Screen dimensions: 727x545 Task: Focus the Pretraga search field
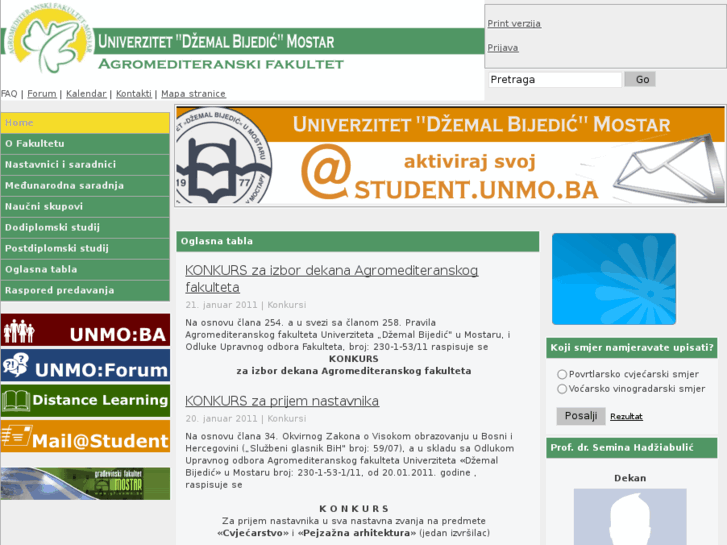tap(555, 79)
